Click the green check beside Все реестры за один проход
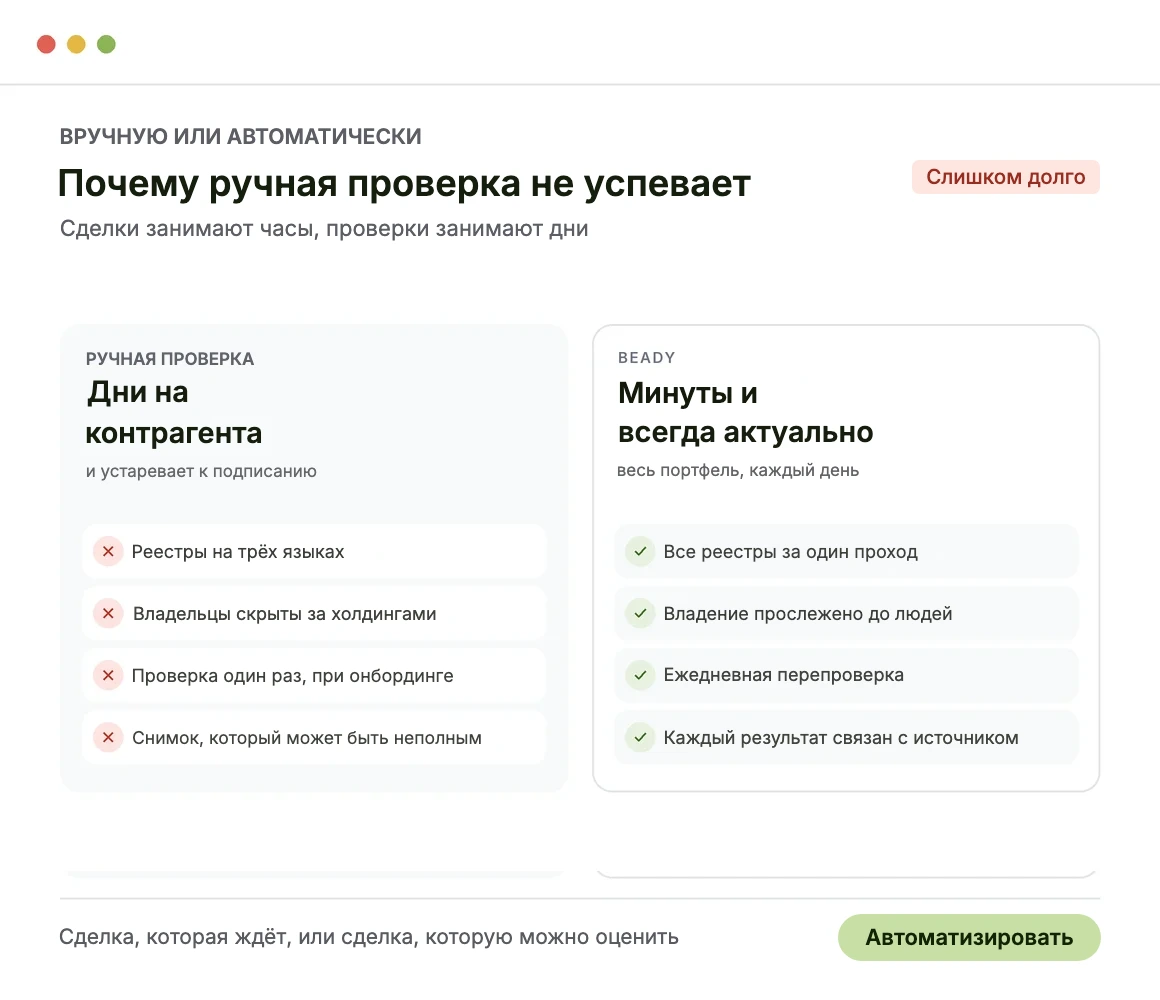 (x=640, y=551)
